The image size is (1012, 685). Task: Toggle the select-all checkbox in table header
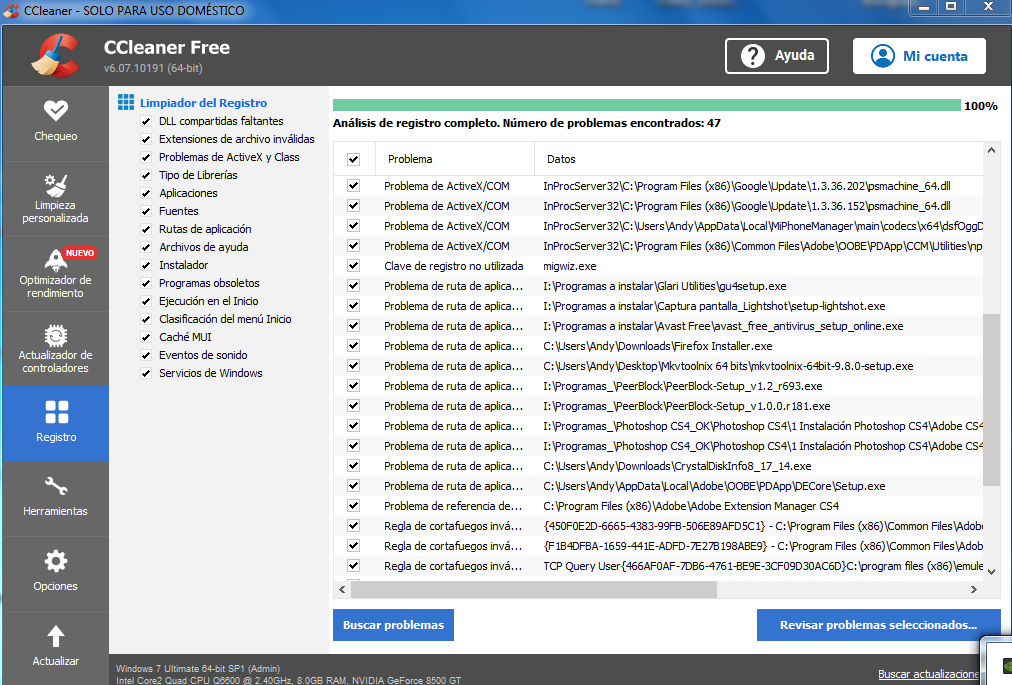click(353, 159)
